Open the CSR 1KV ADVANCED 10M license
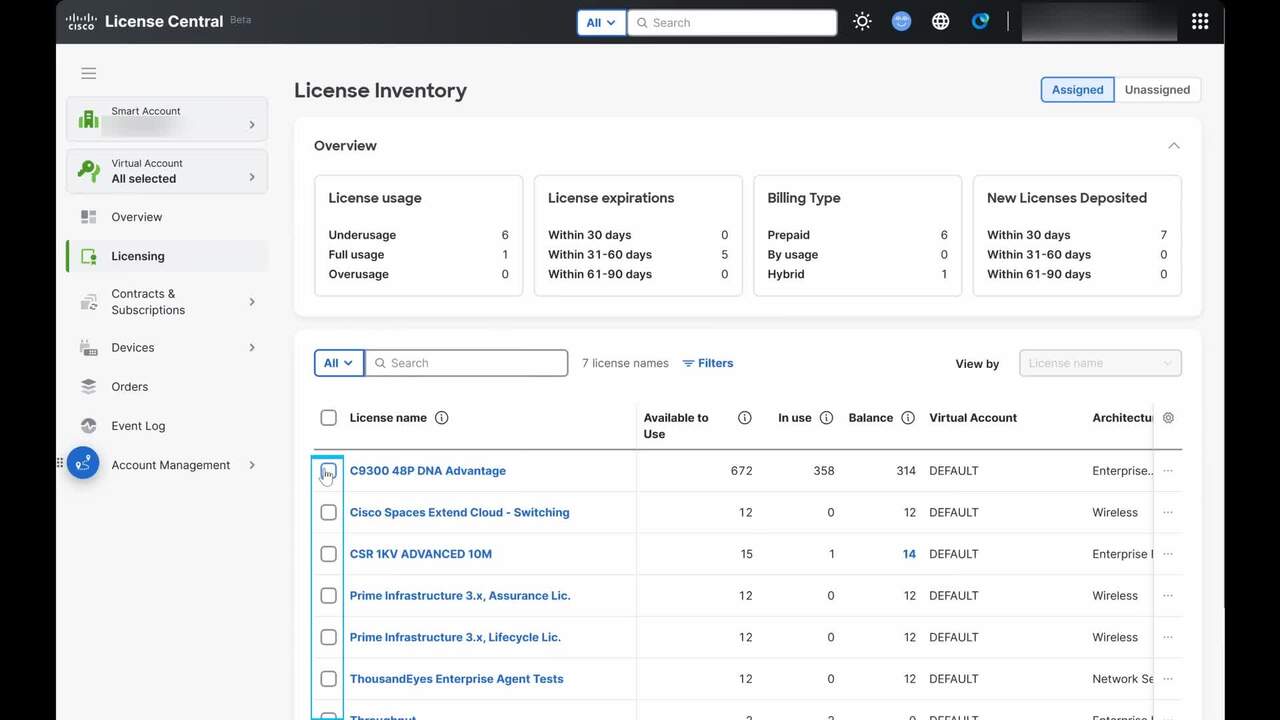1280x720 pixels. point(421,554)
